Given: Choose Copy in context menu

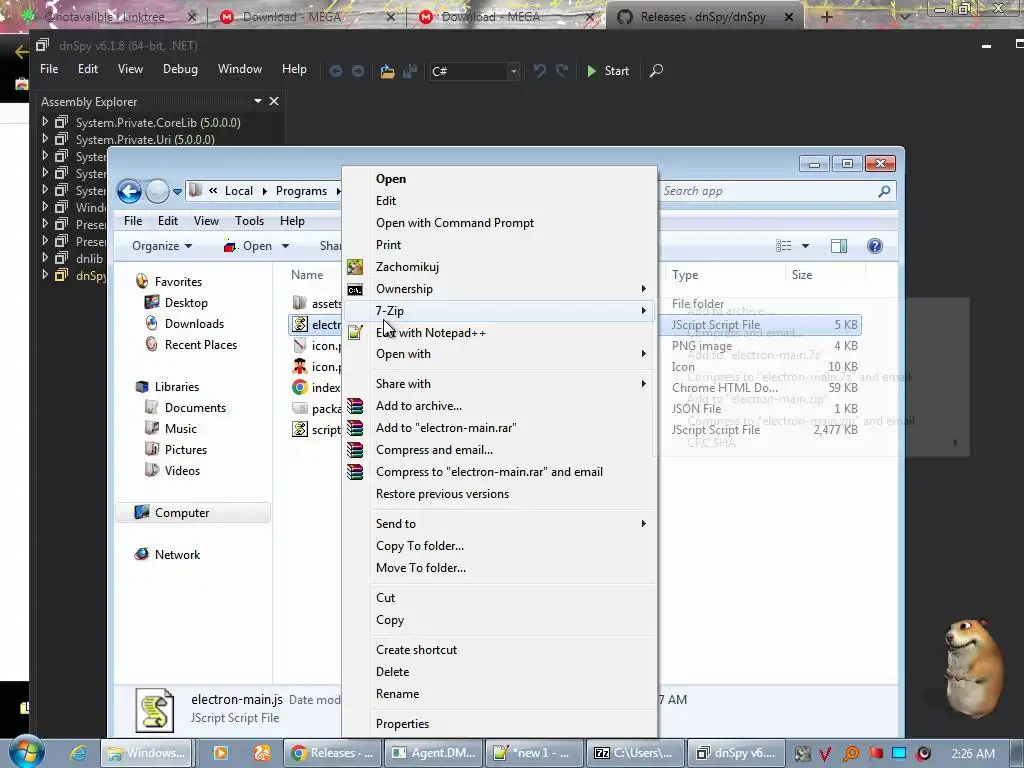Looking at the screenshot, I should click(x=500, y=620).
